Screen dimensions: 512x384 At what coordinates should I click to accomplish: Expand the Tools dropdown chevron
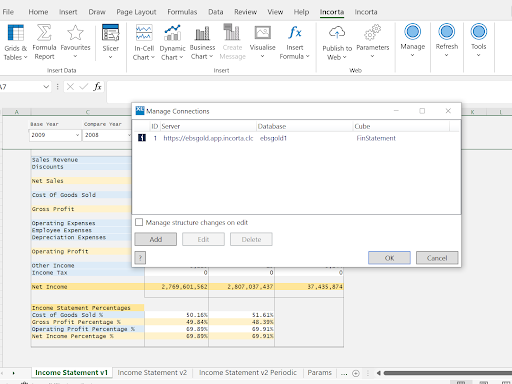click(478, 55)
